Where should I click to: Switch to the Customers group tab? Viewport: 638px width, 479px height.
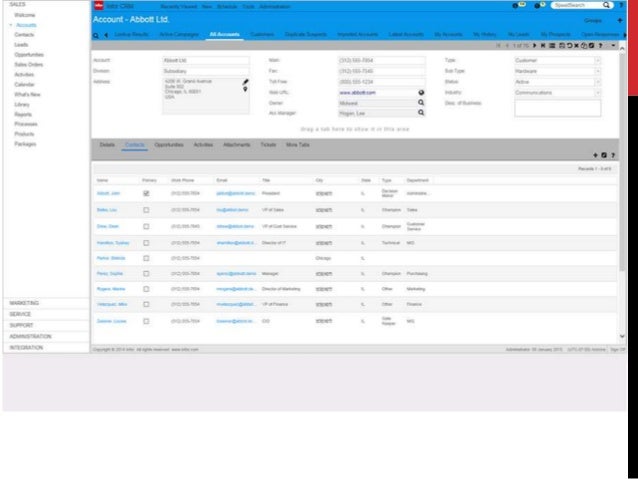[x=262, y=34]
